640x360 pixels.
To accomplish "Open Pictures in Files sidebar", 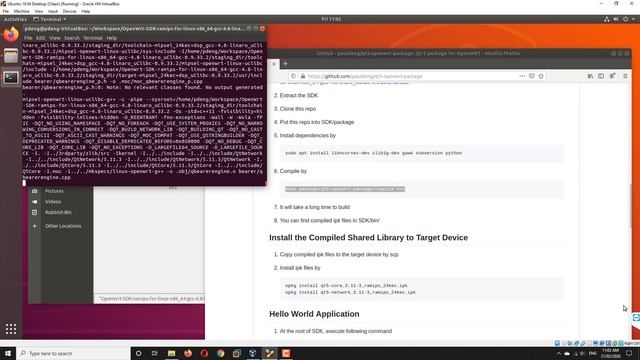I will (x=54, y=191).
